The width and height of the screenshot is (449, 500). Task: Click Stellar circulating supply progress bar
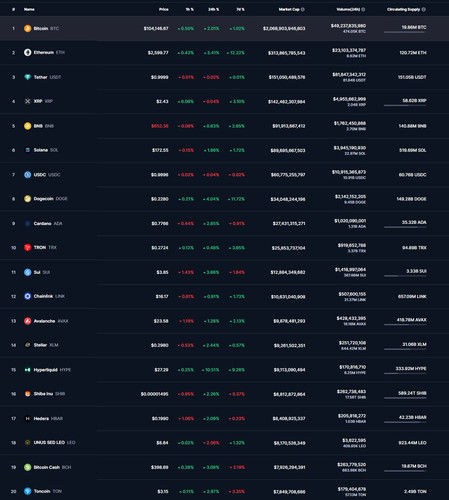tap(405, 349)
